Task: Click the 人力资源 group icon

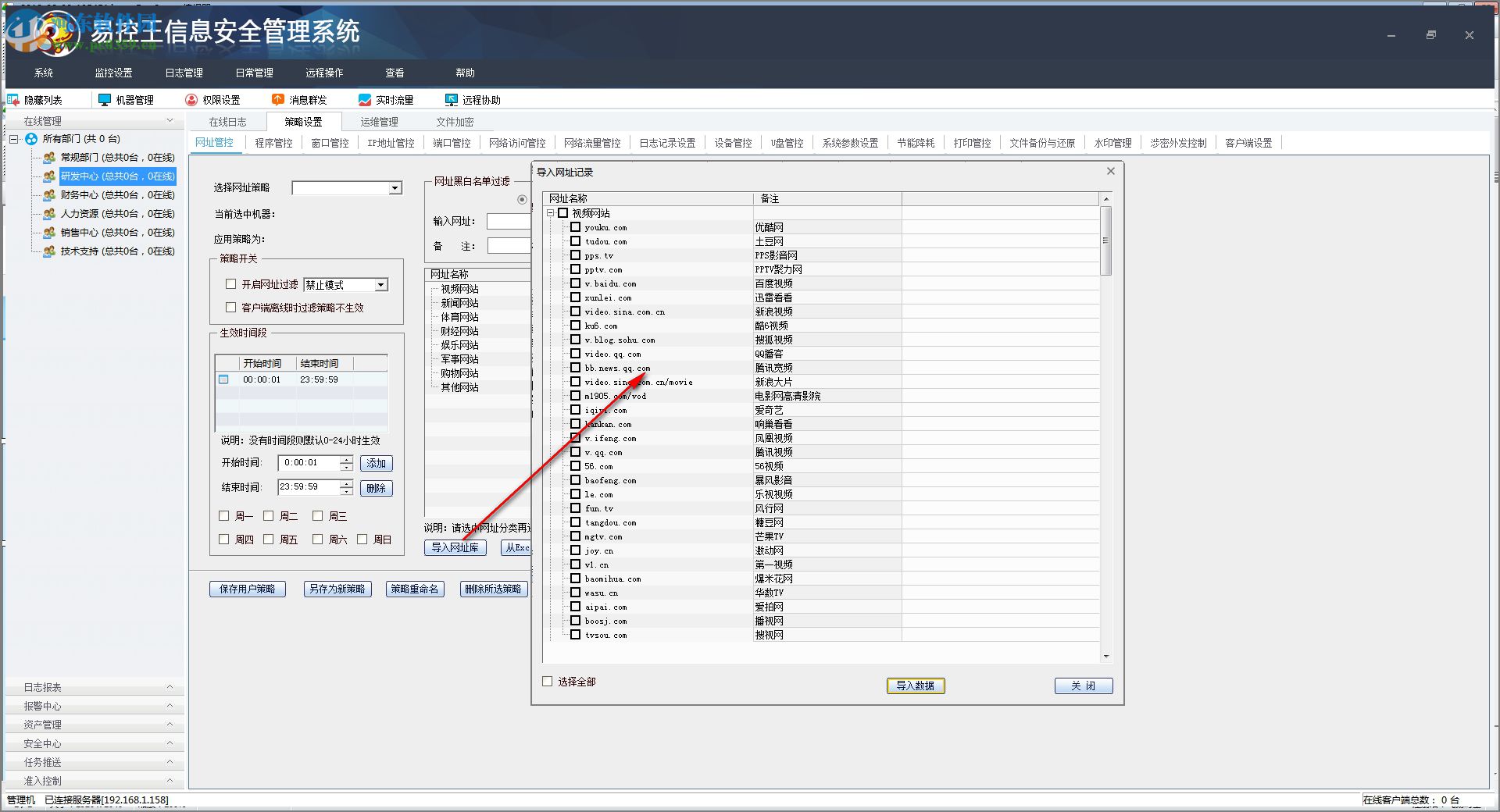Action: [49, 214]
